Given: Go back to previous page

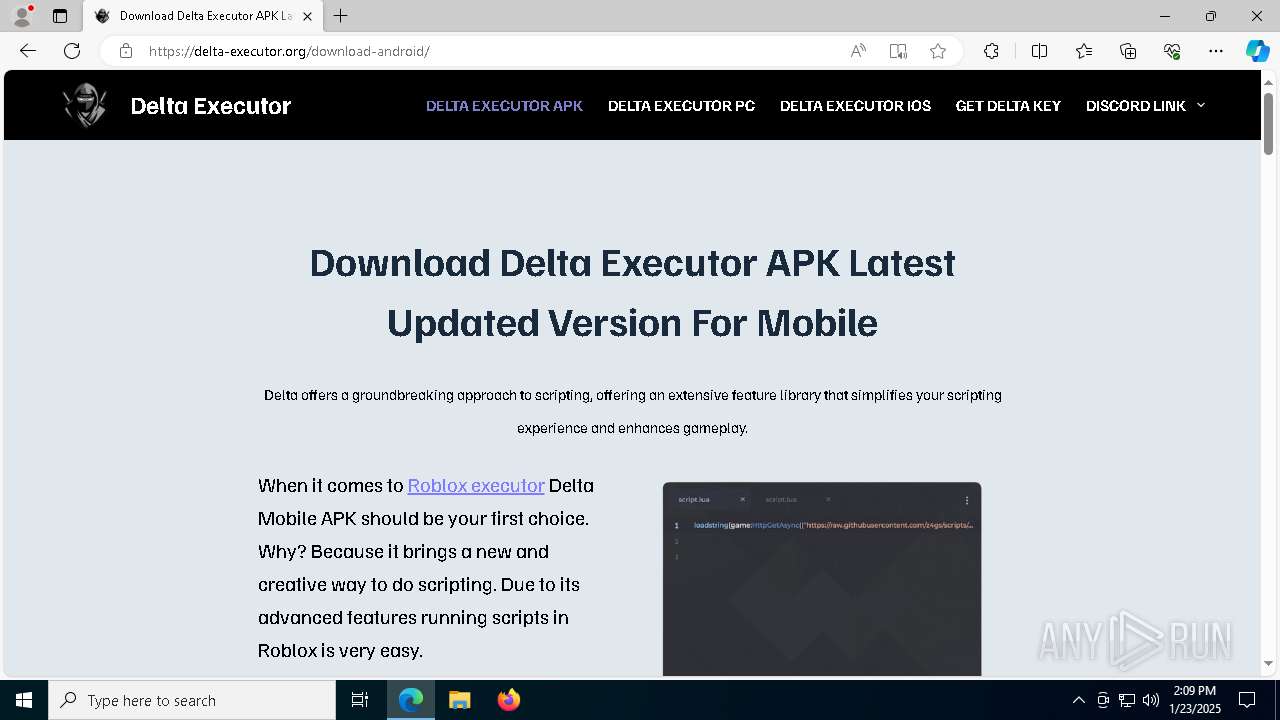Looking at the screenshot, I should [28, 51].
